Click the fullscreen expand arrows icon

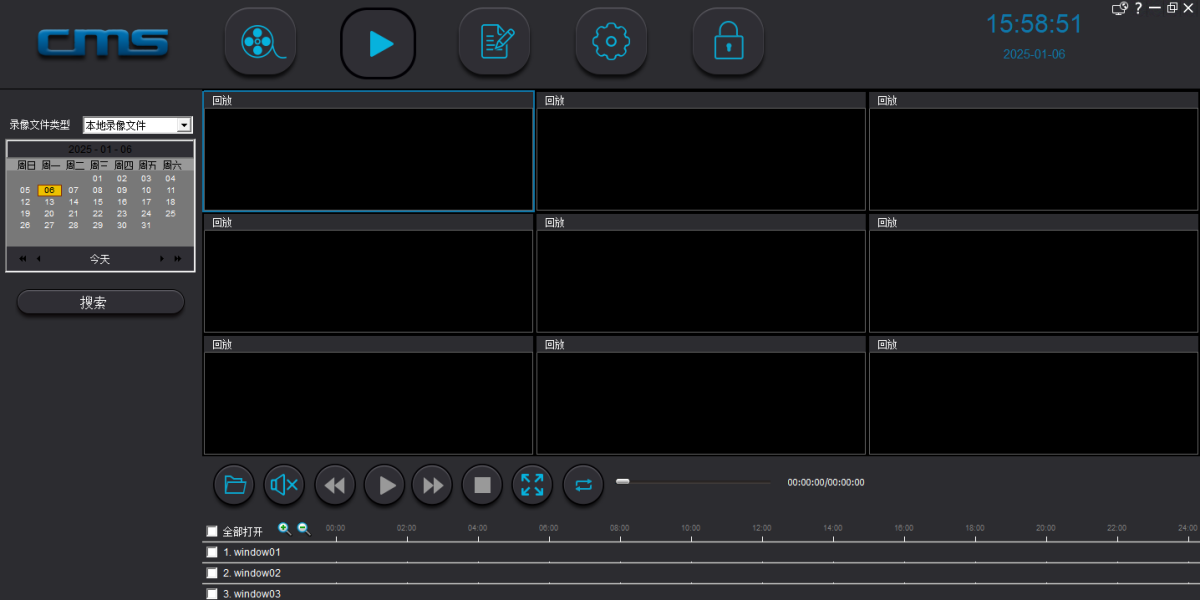532,485
